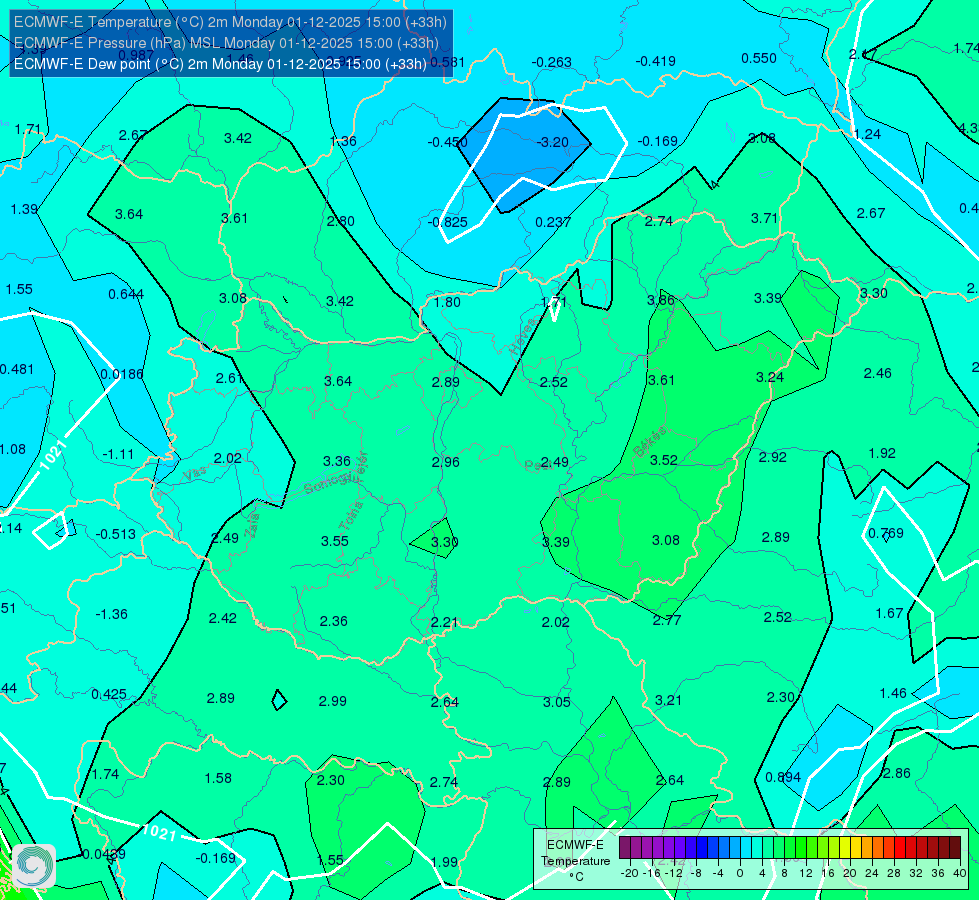Click the 3.55 temperature value
Viewport: 979px width, 900px height.
tap(335, 541)
